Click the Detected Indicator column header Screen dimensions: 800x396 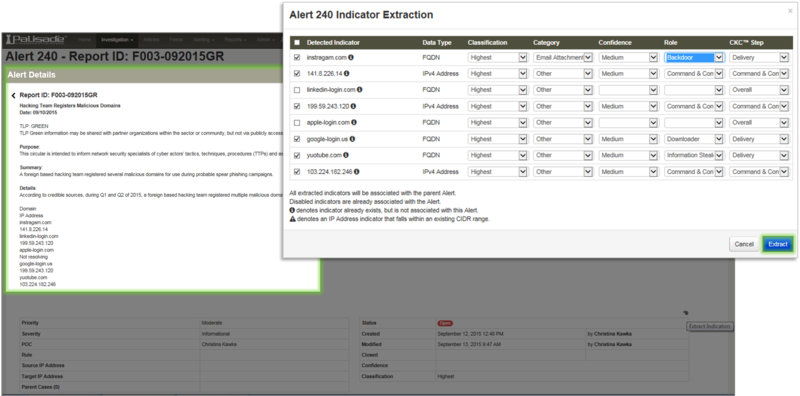[333, 42]
